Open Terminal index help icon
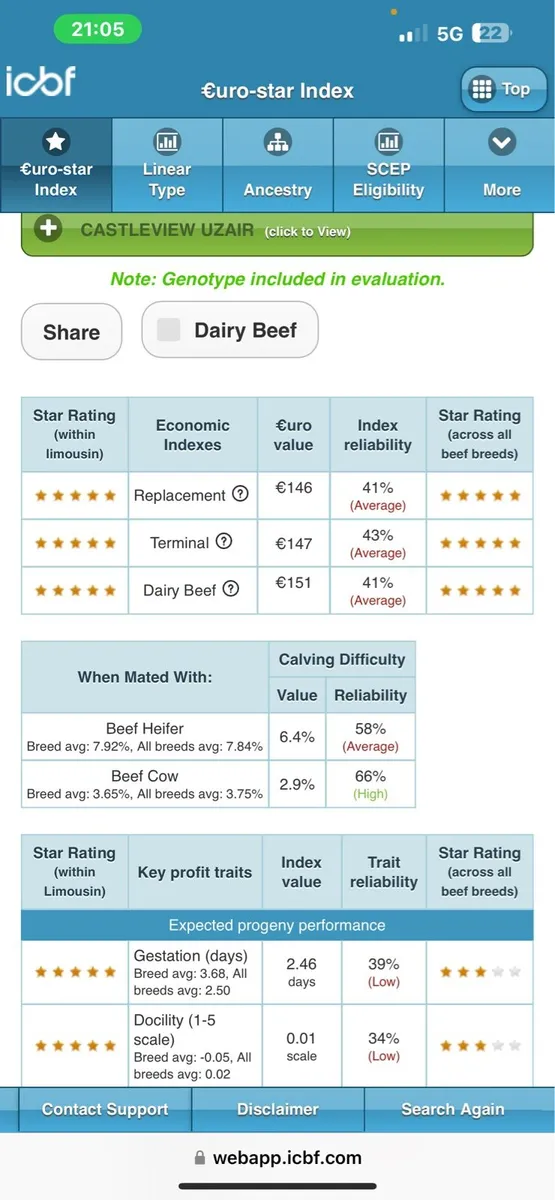Image resolution: width=555 pixels, height=1200 pixels. [x=224, y=542]
